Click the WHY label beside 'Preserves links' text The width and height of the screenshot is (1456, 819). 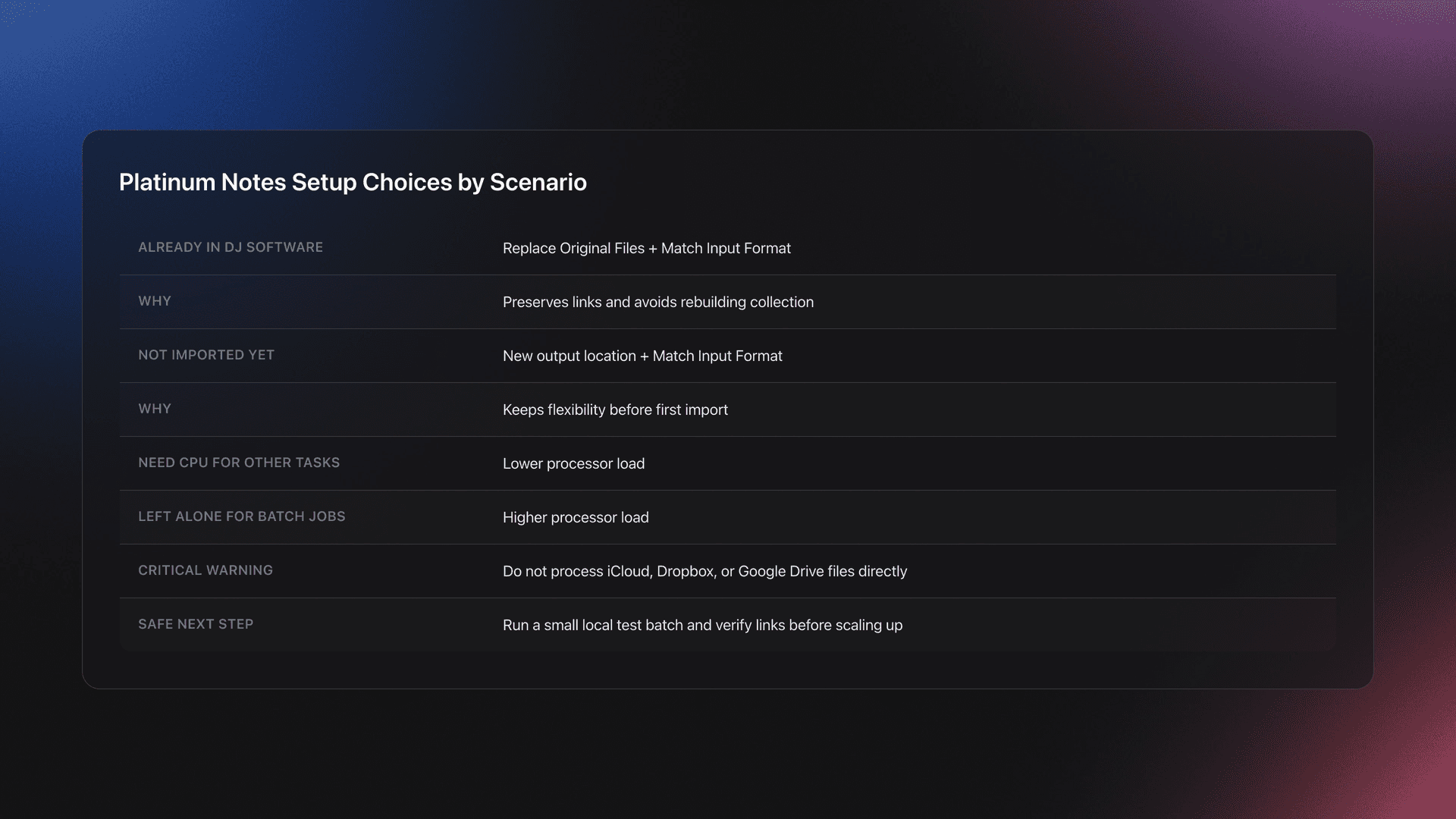click(x=155, y=301)
